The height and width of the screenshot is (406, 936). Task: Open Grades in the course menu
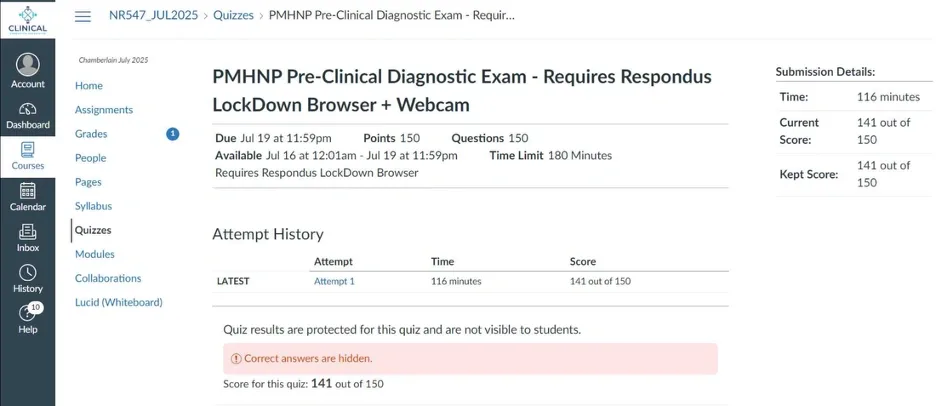pos(91,134)
